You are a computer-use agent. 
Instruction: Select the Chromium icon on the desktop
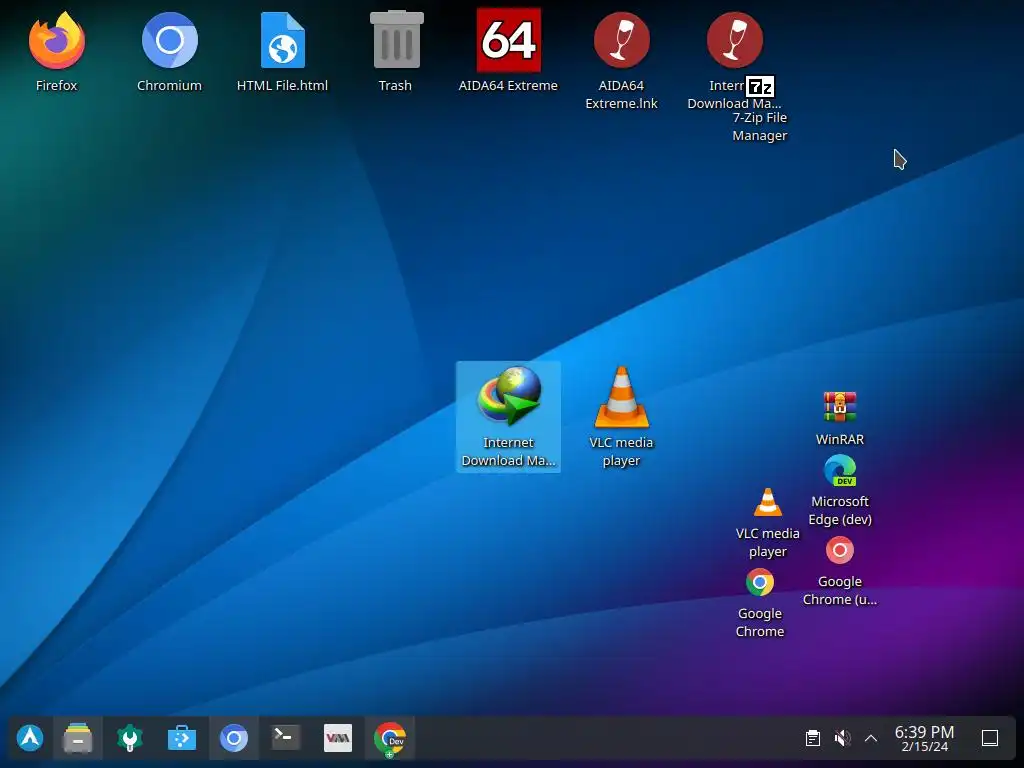[x=170, y=40]
